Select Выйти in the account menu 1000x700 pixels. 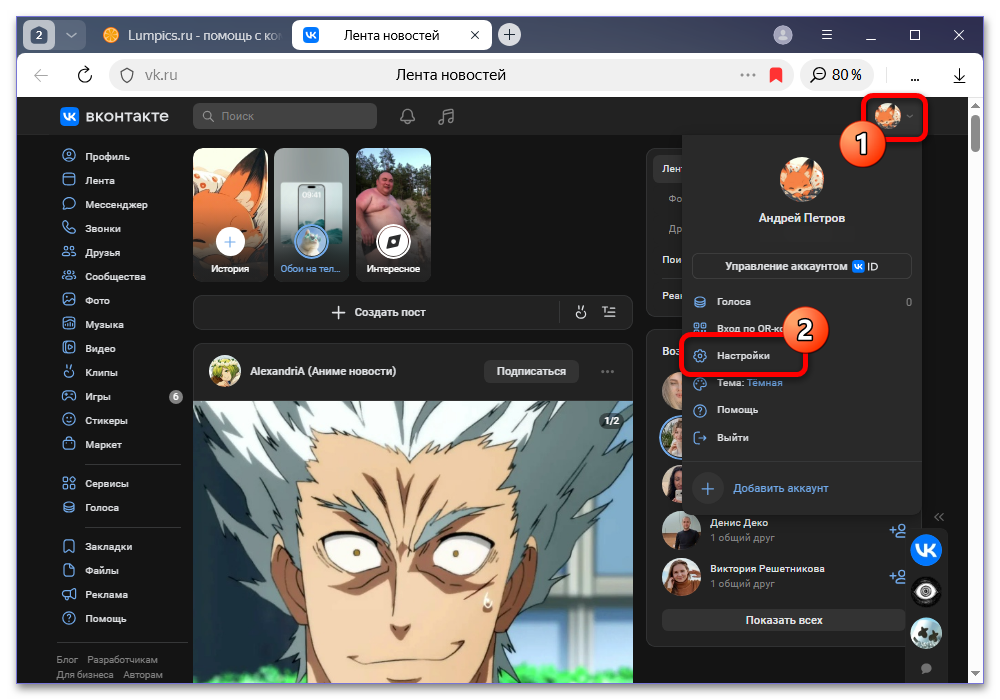(x=802, y=437)
